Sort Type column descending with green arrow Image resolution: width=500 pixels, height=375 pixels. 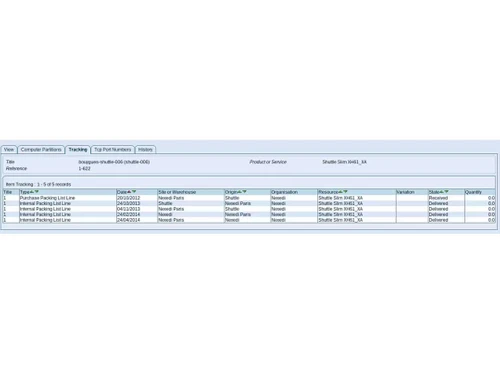pos(37,192)
